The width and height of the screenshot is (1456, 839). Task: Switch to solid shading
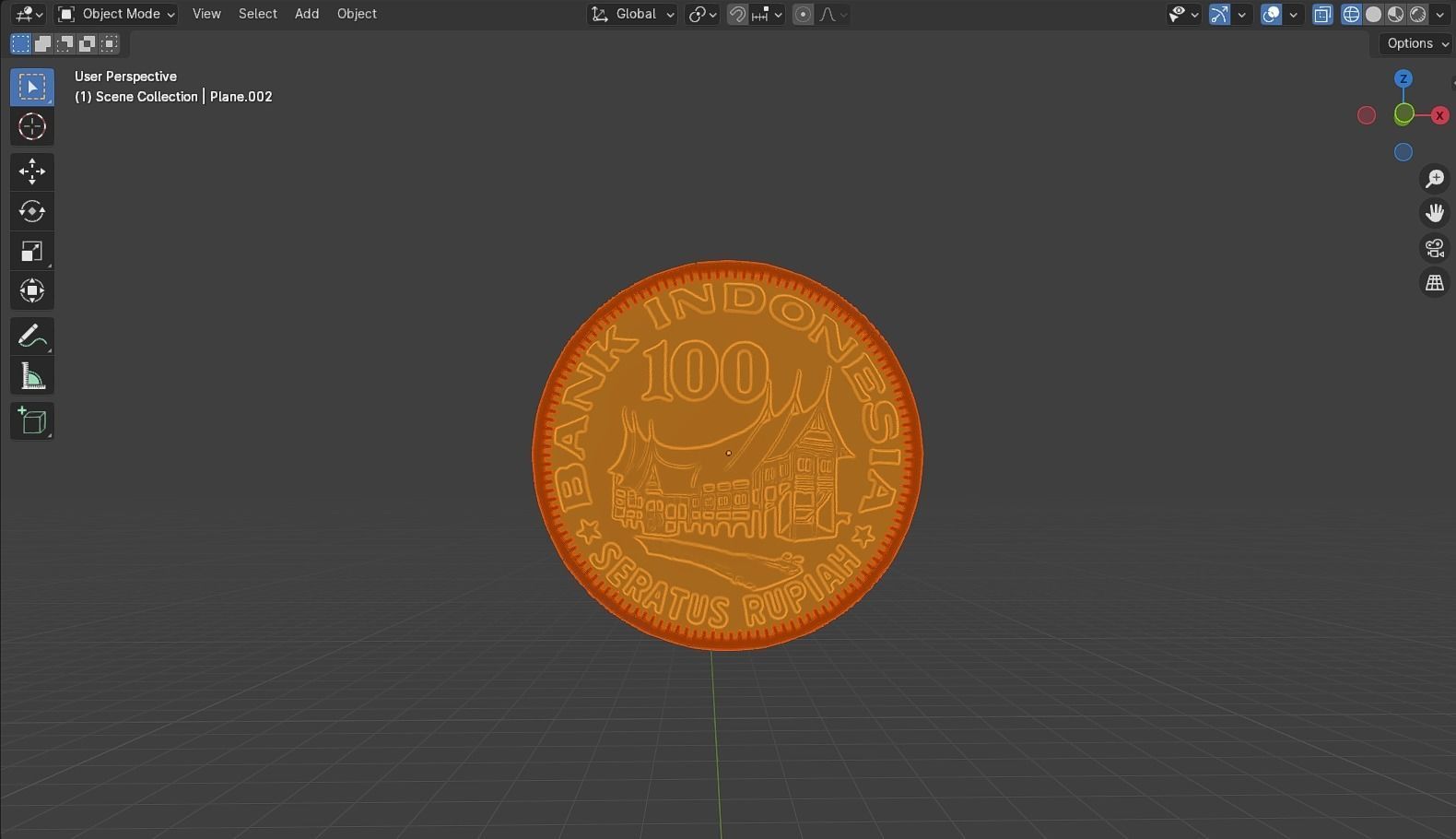click(x=1373, y=14)
